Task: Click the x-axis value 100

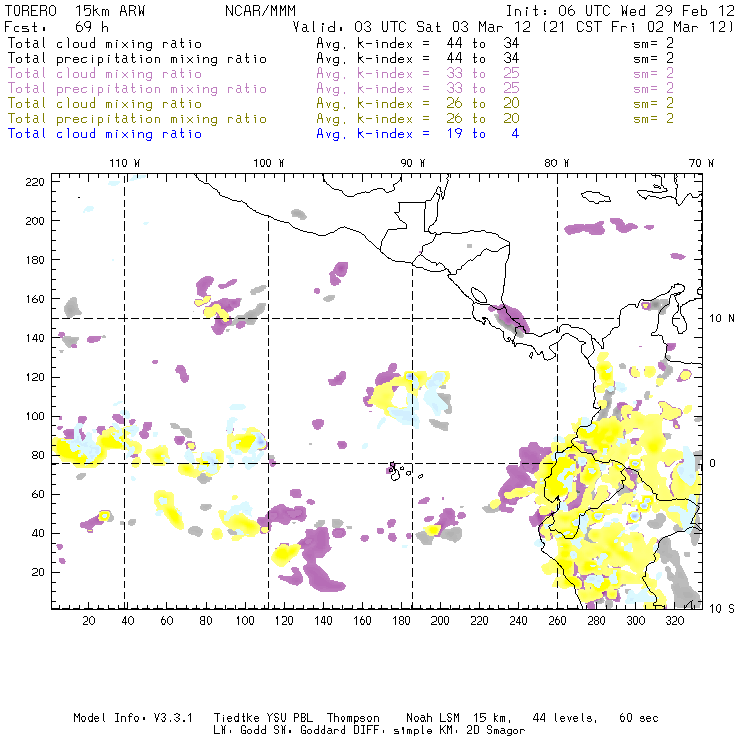Action: [x=245, y=621]
